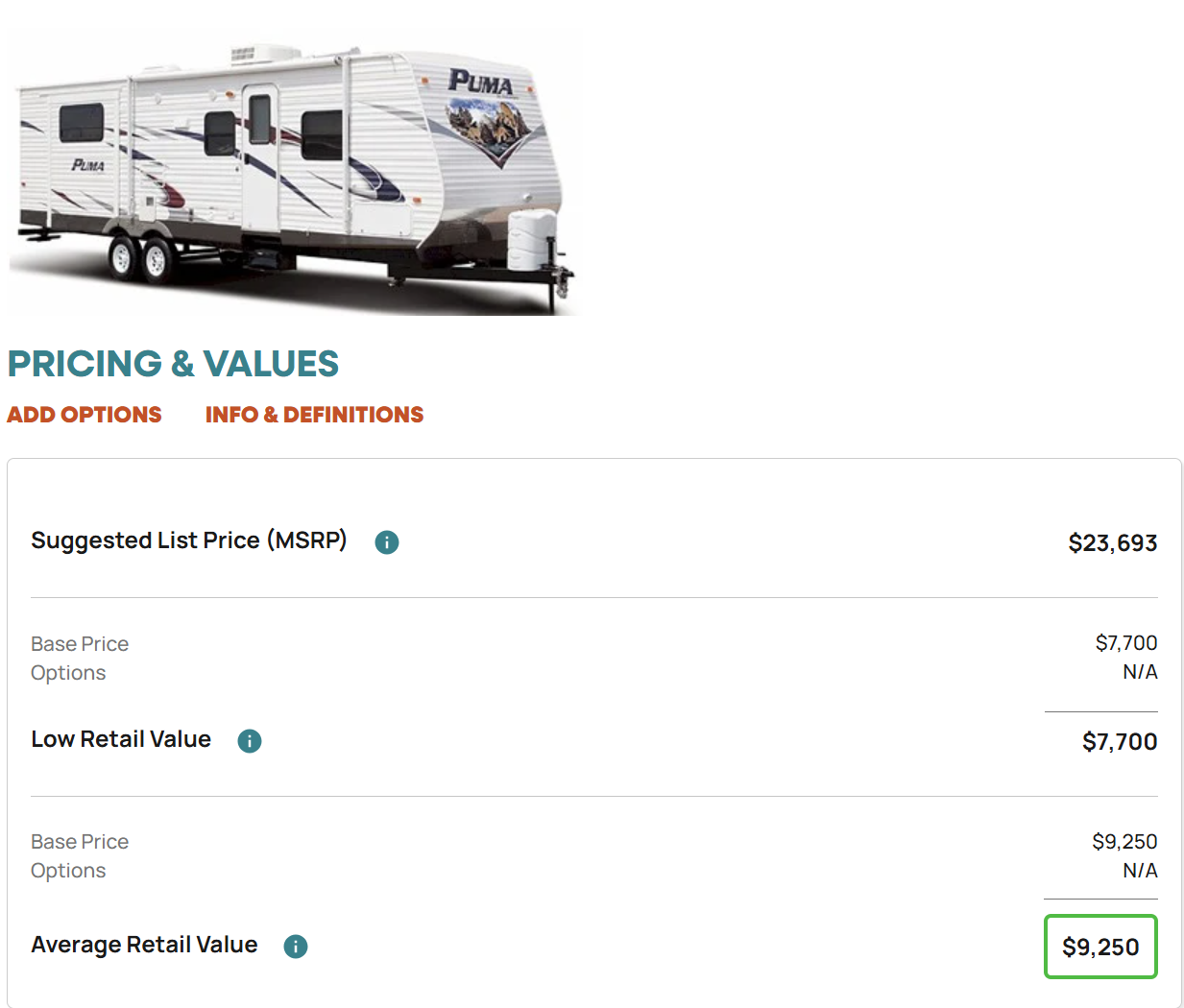Click the Puma logo on the trailer front
This screenshot has width=1184, height=1008.
481,83
